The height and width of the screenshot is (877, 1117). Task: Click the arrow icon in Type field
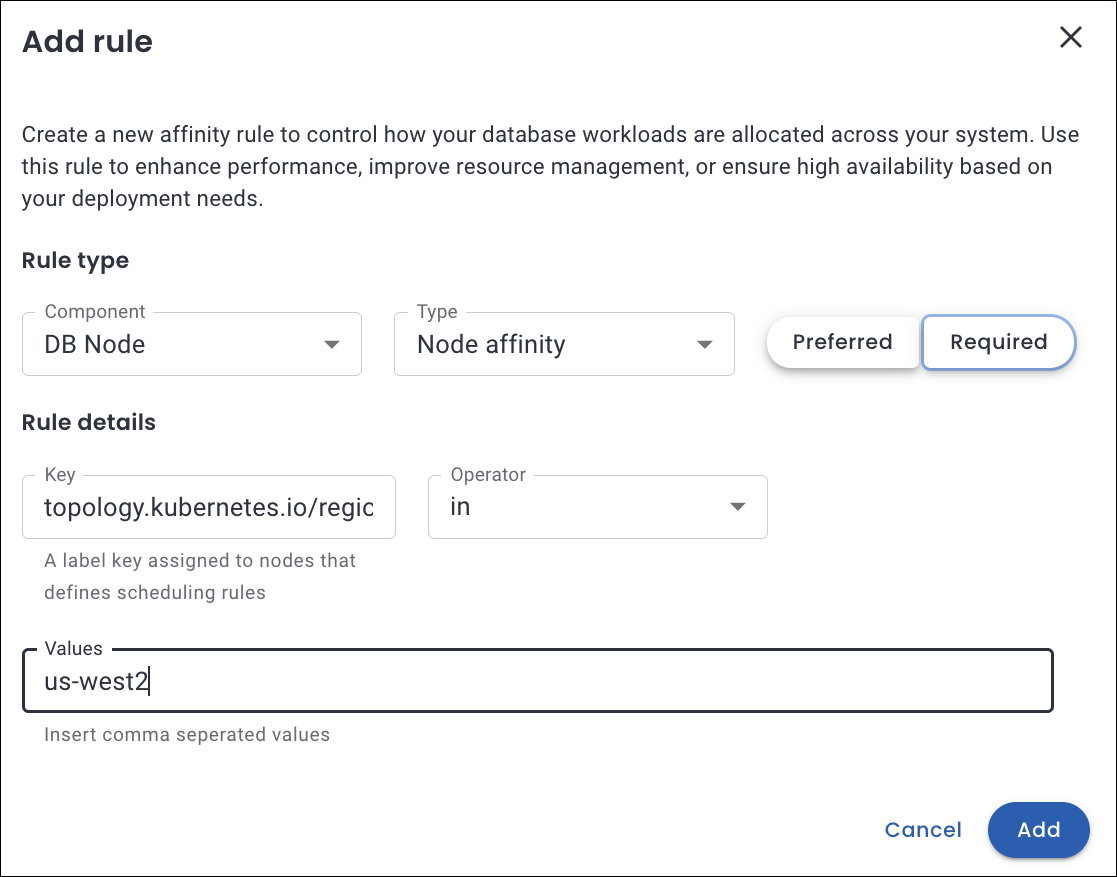click(704, 345)
